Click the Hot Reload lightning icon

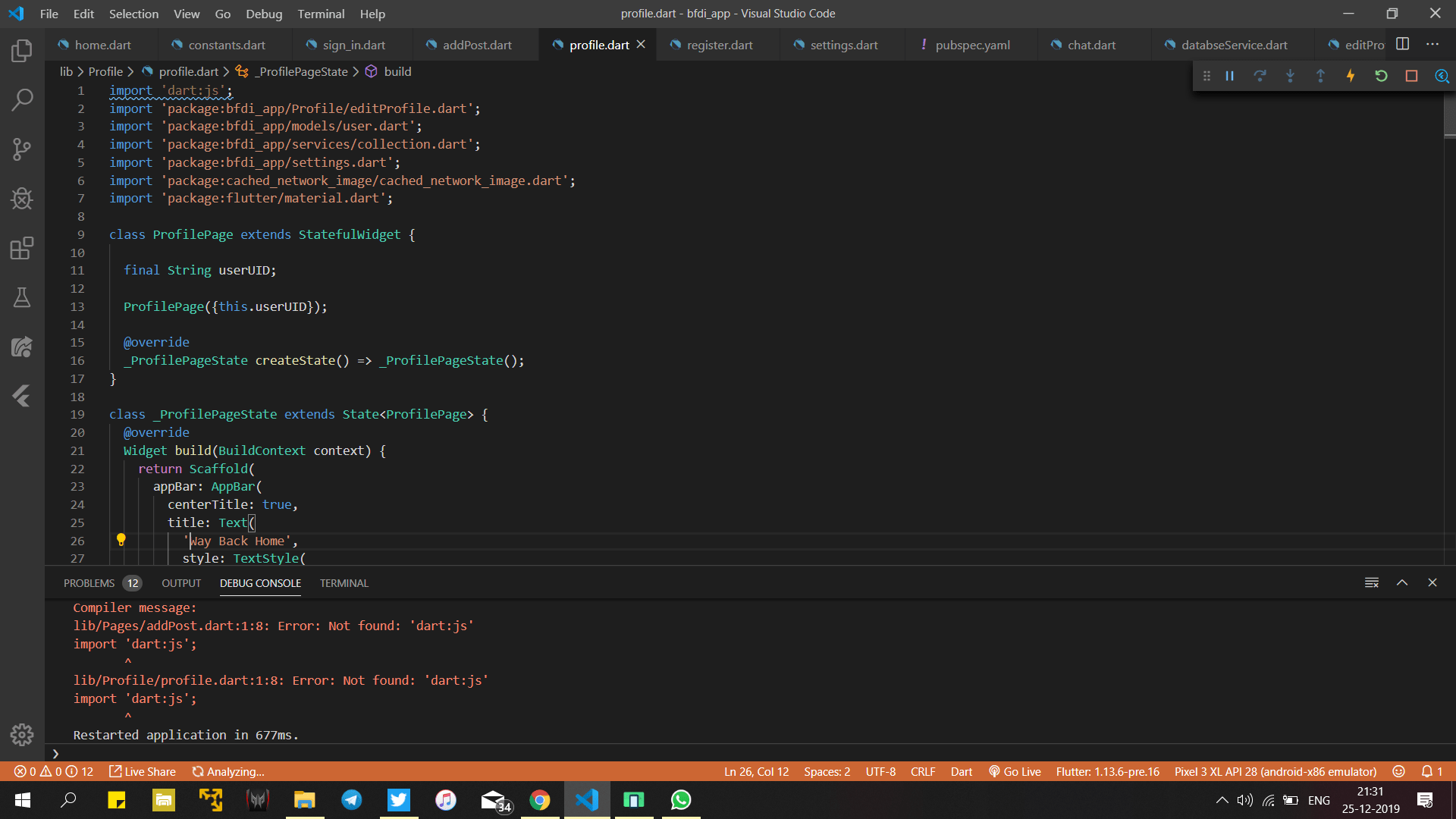pyautogui.click(x=1351, y=76)
